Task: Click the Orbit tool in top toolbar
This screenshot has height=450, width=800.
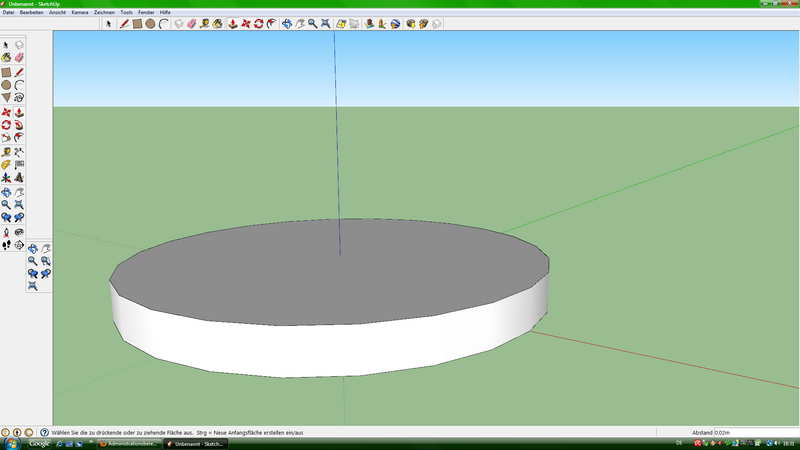Action: coord(286,23)
